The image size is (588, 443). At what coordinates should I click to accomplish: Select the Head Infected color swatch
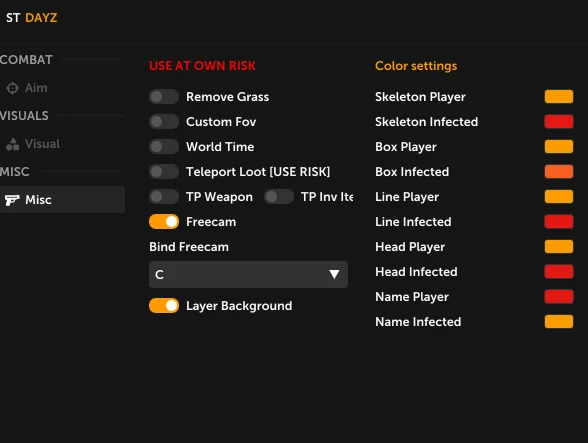pos(559,272)
